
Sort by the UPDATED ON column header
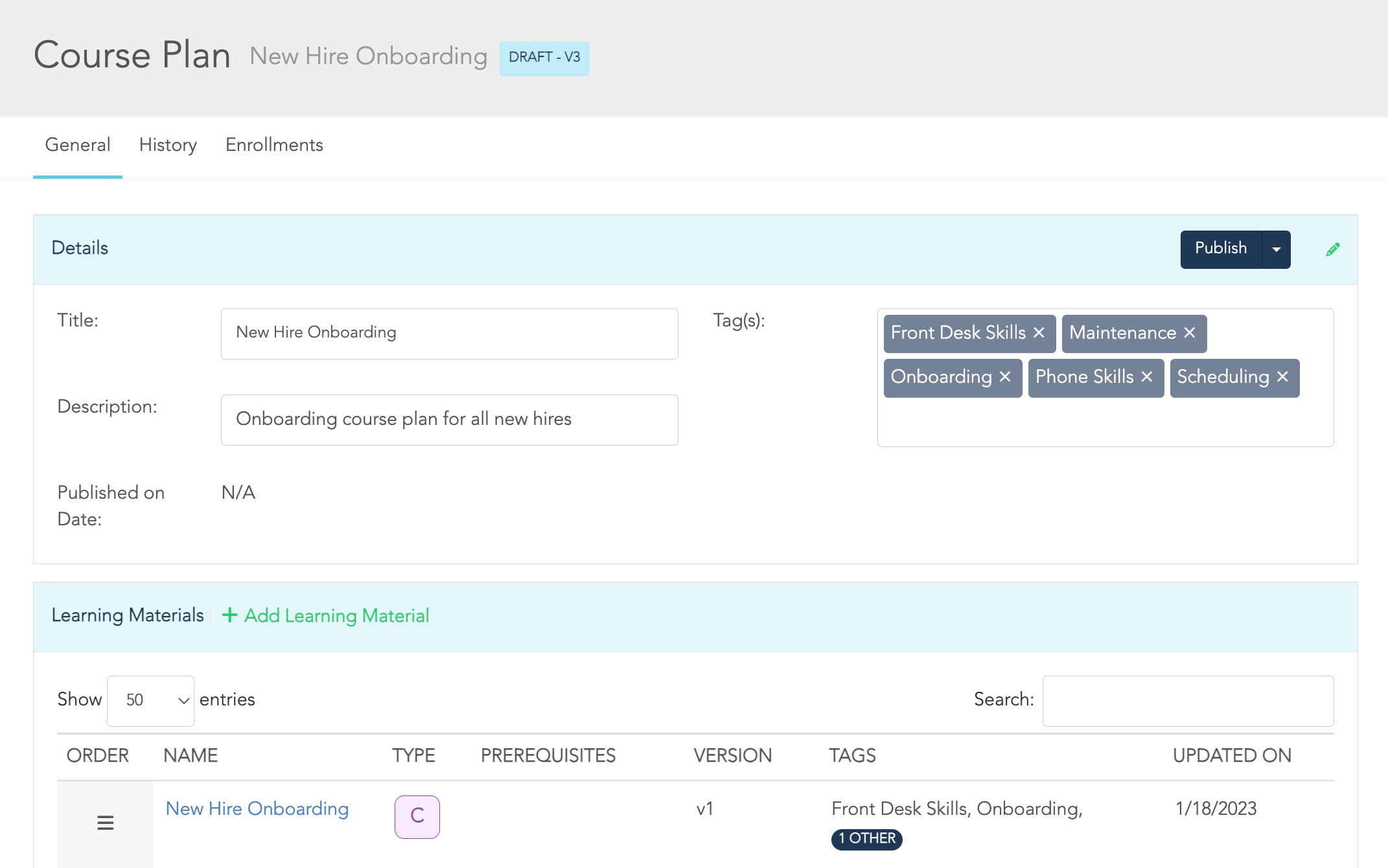[1232, 756]
